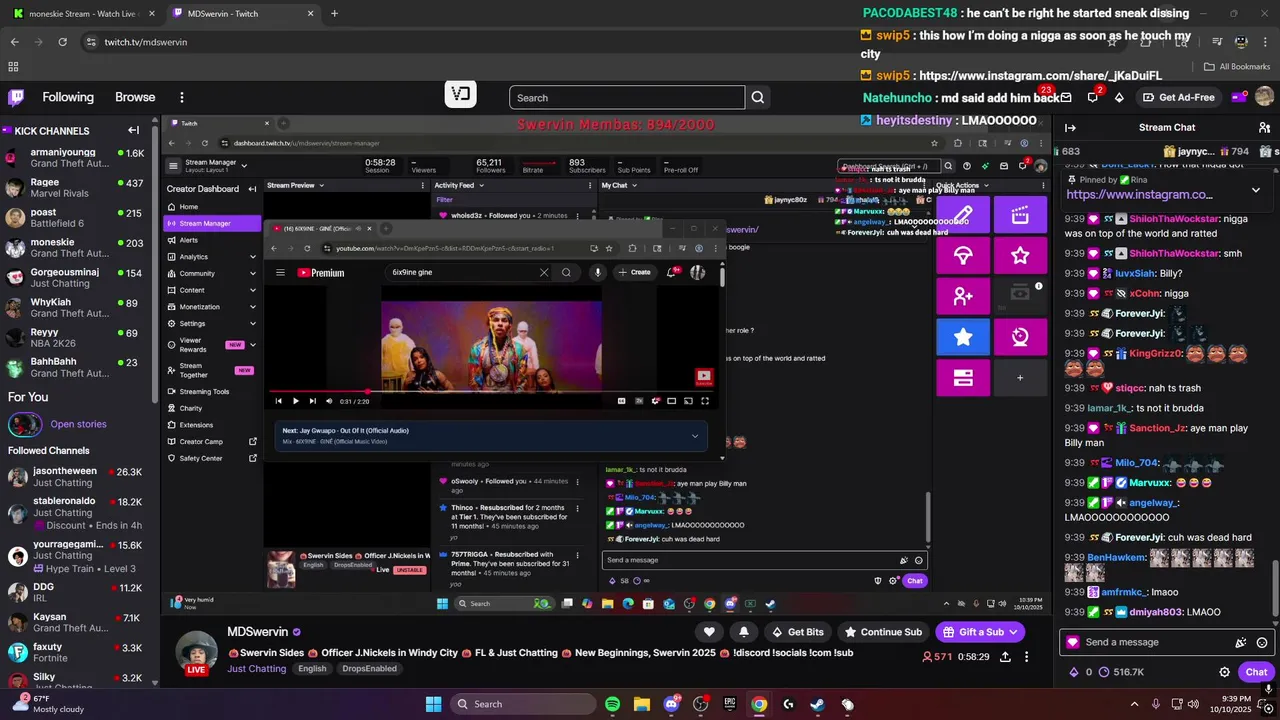Open the Prime loot crown icon
This screenshot has width=1280, height=720.
tap(1239, 97)
